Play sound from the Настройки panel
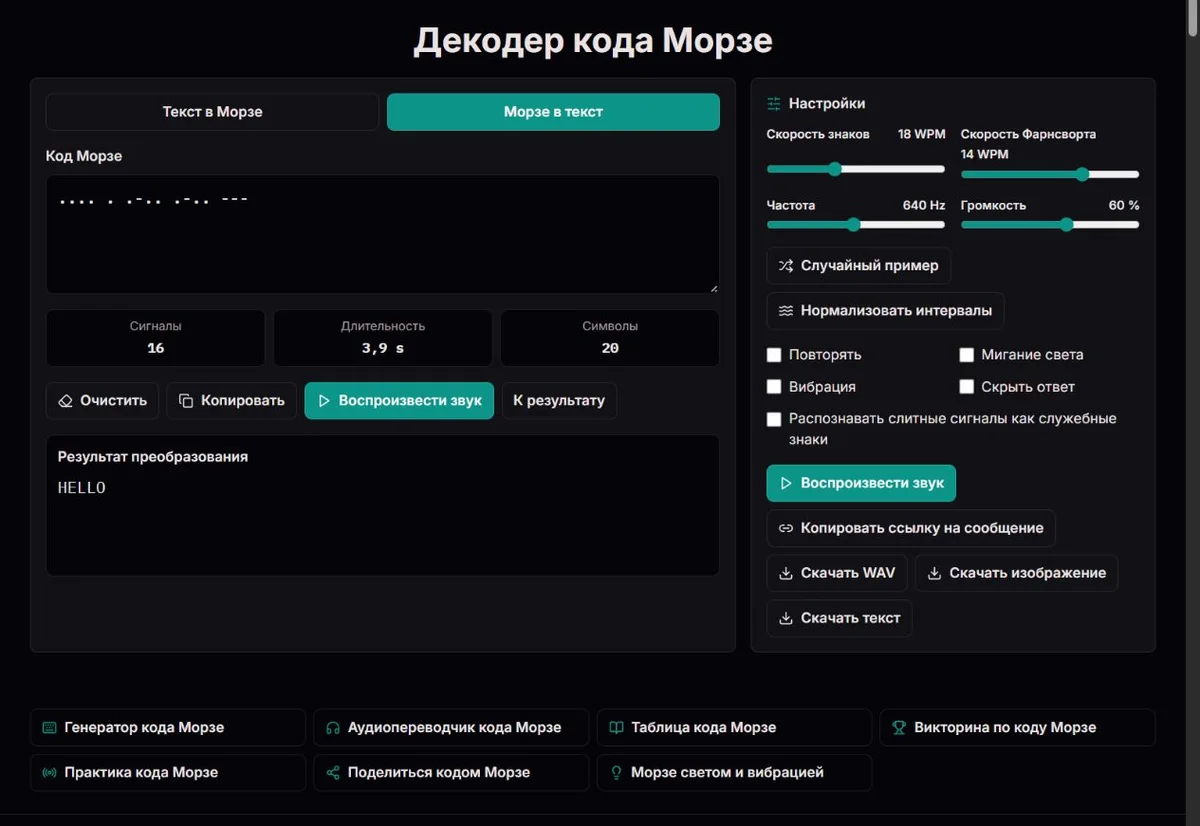Viewport: 1200px width, 826px height. tap(862, 483)
